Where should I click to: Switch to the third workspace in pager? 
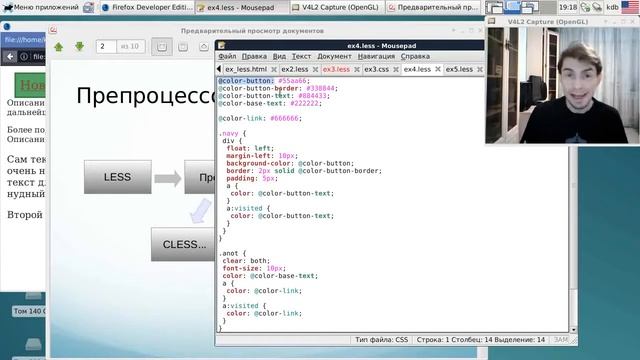click(530, 7)
